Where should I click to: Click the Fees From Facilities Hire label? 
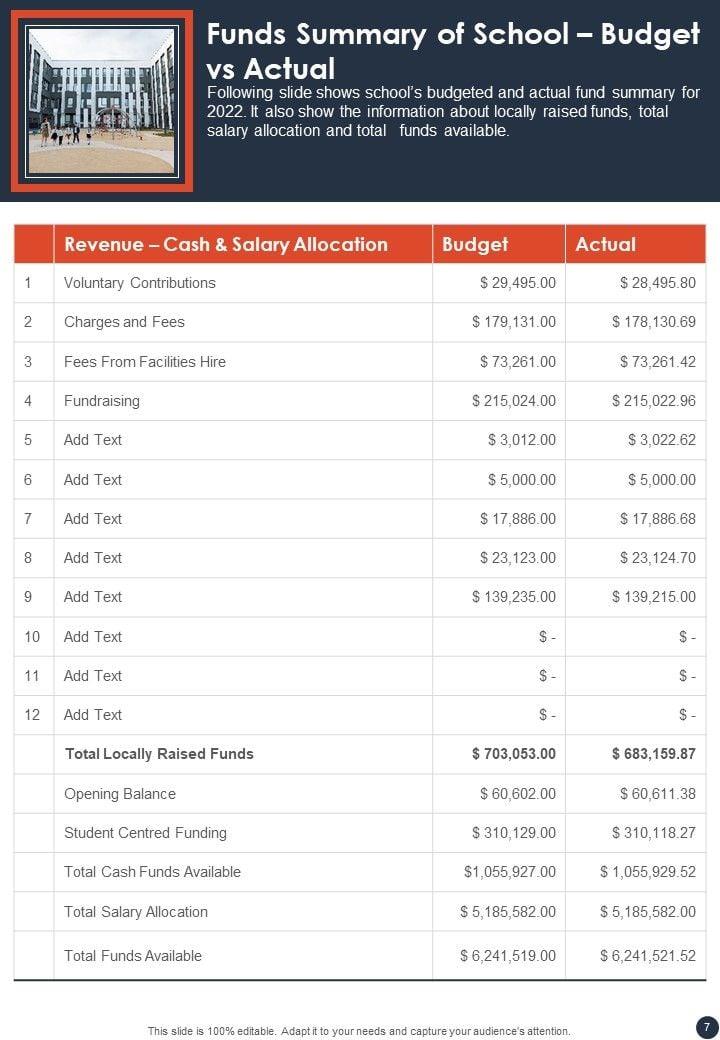click(x=144, y=361)
